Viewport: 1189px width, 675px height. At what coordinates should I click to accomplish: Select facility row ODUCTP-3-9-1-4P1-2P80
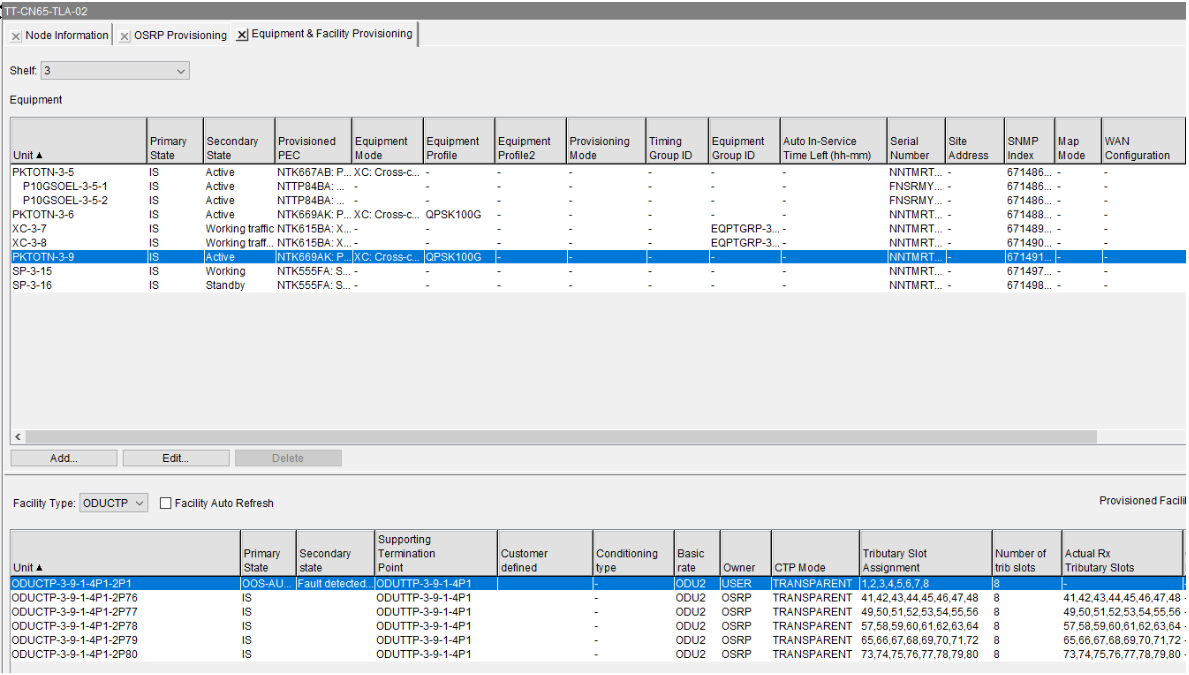point(598,655)
